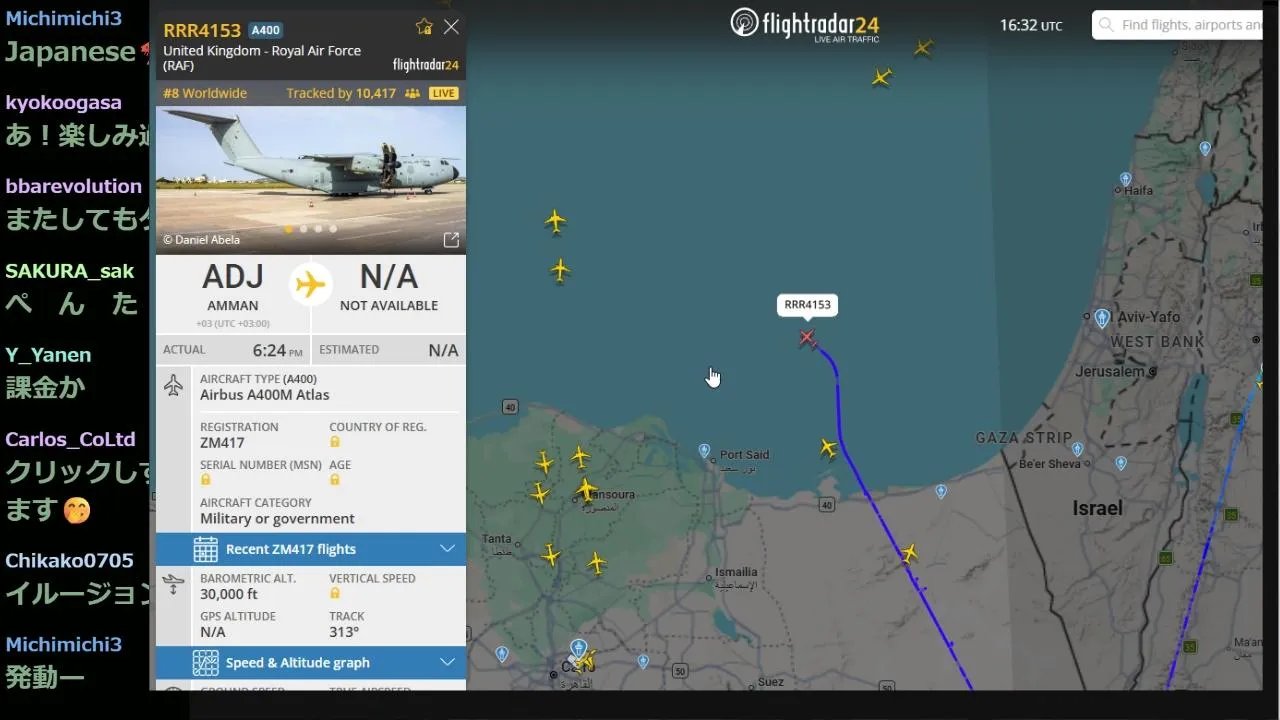Click the Tracked by 10,417 text
The height and width of the screenshot is (720, 1280).
[341, 93]
